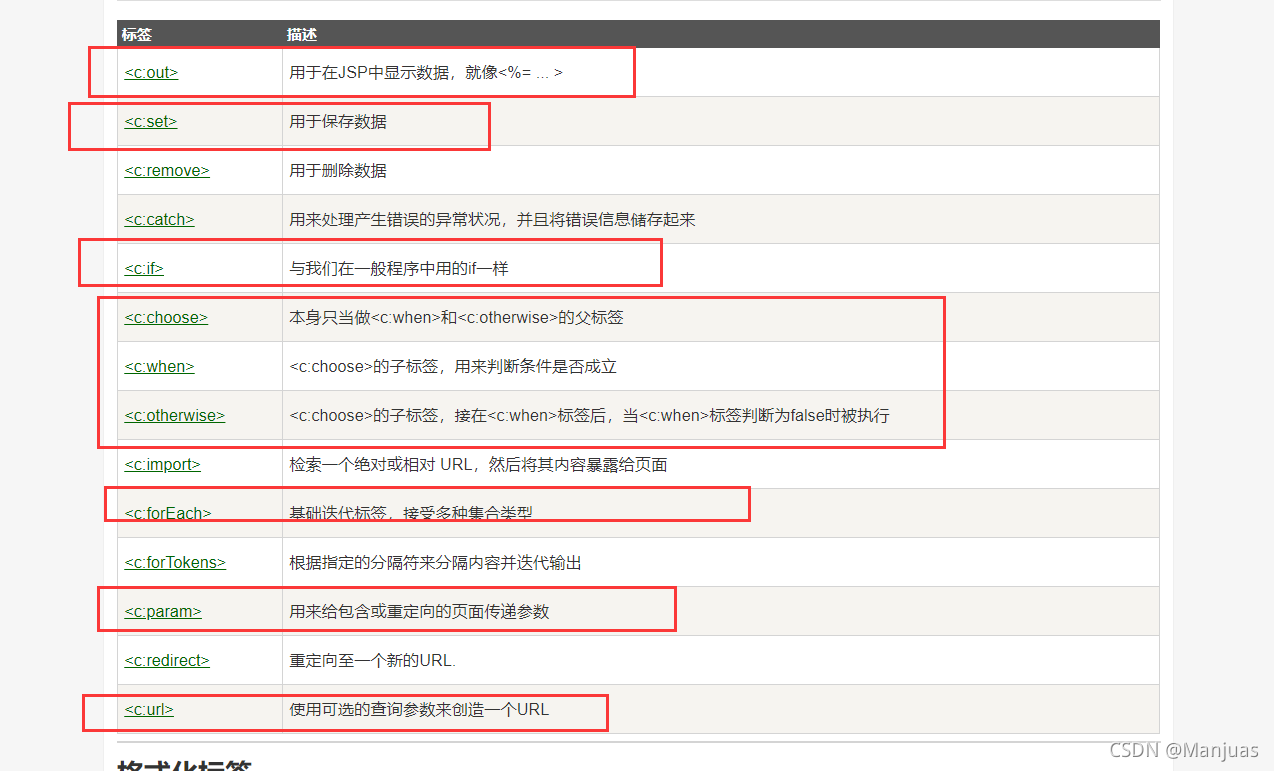Image resolution: width=1274 pixels, height=771 pixels.
Task: Select the text 用于保存数据
Action: click(338, 122)
